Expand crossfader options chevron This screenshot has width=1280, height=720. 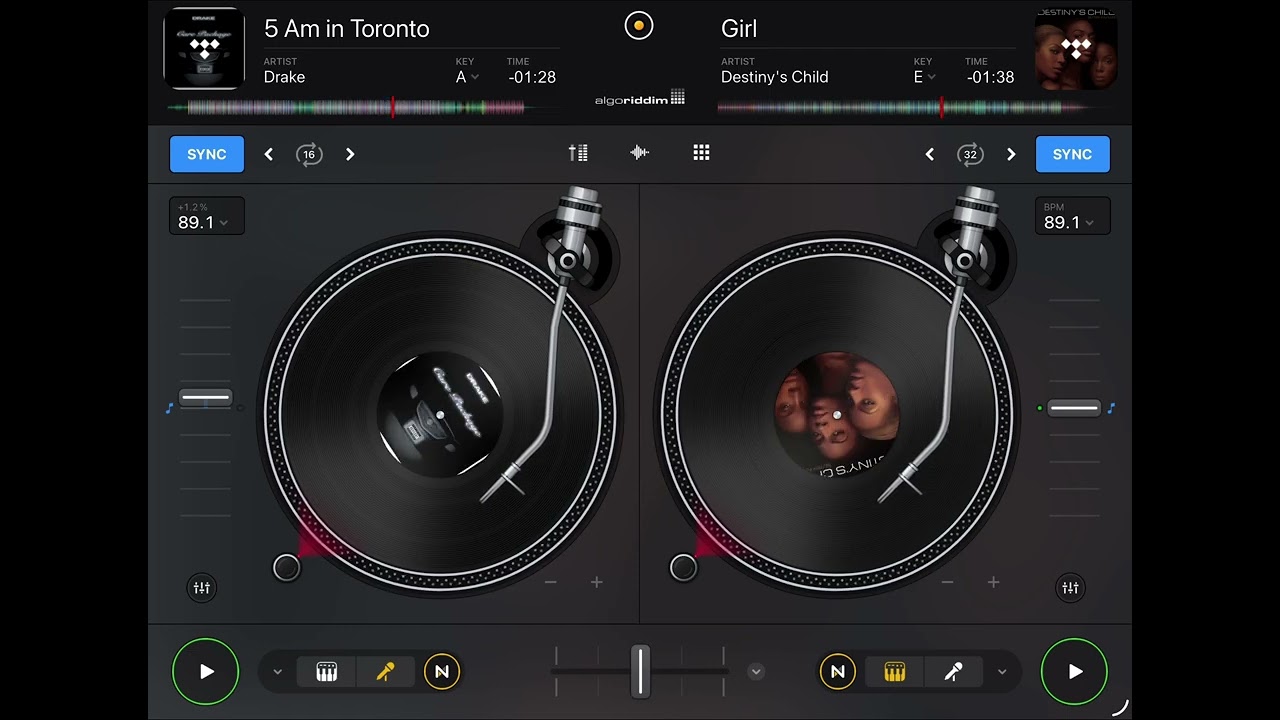pyautogui.click(x=756, y=671)
